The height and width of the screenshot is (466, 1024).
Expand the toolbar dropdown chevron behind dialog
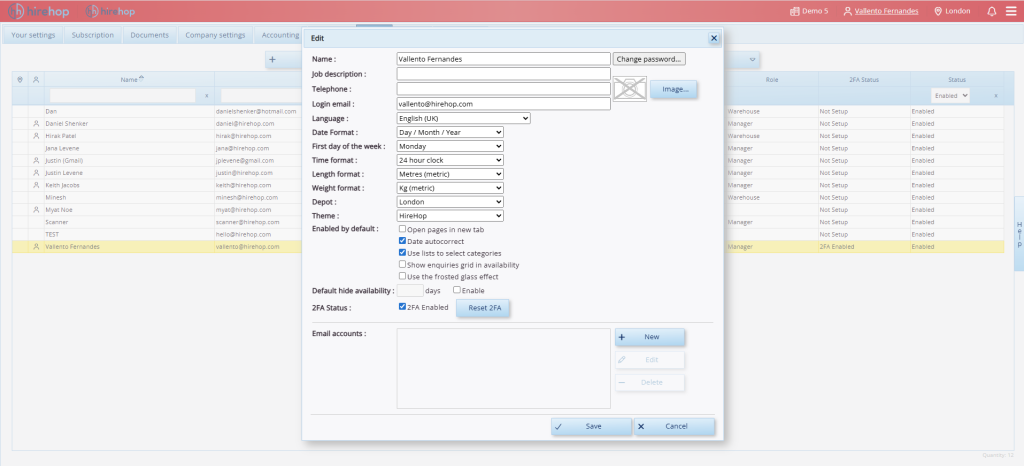753,59
